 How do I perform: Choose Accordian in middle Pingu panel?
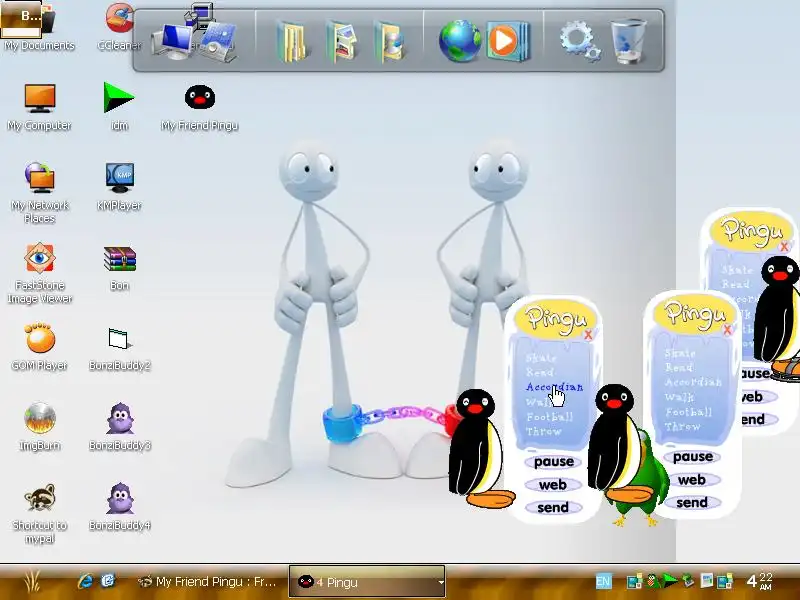tap(693, 382)
